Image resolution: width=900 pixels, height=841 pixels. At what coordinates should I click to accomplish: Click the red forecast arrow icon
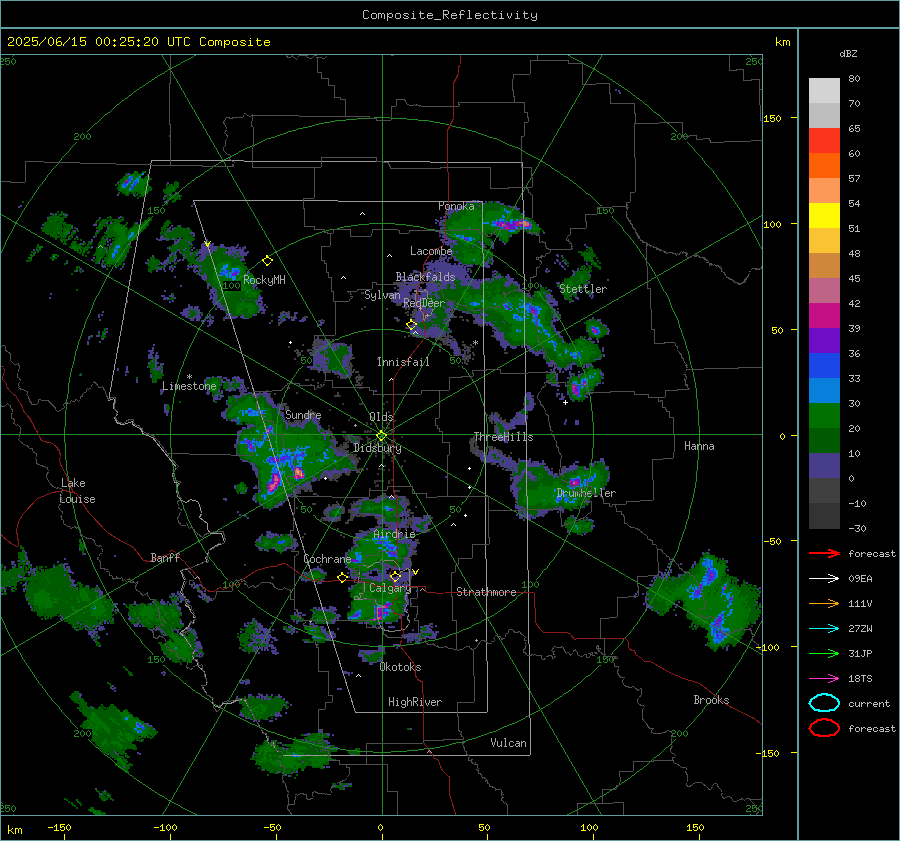pyautogui.click(x=824, y=553)
